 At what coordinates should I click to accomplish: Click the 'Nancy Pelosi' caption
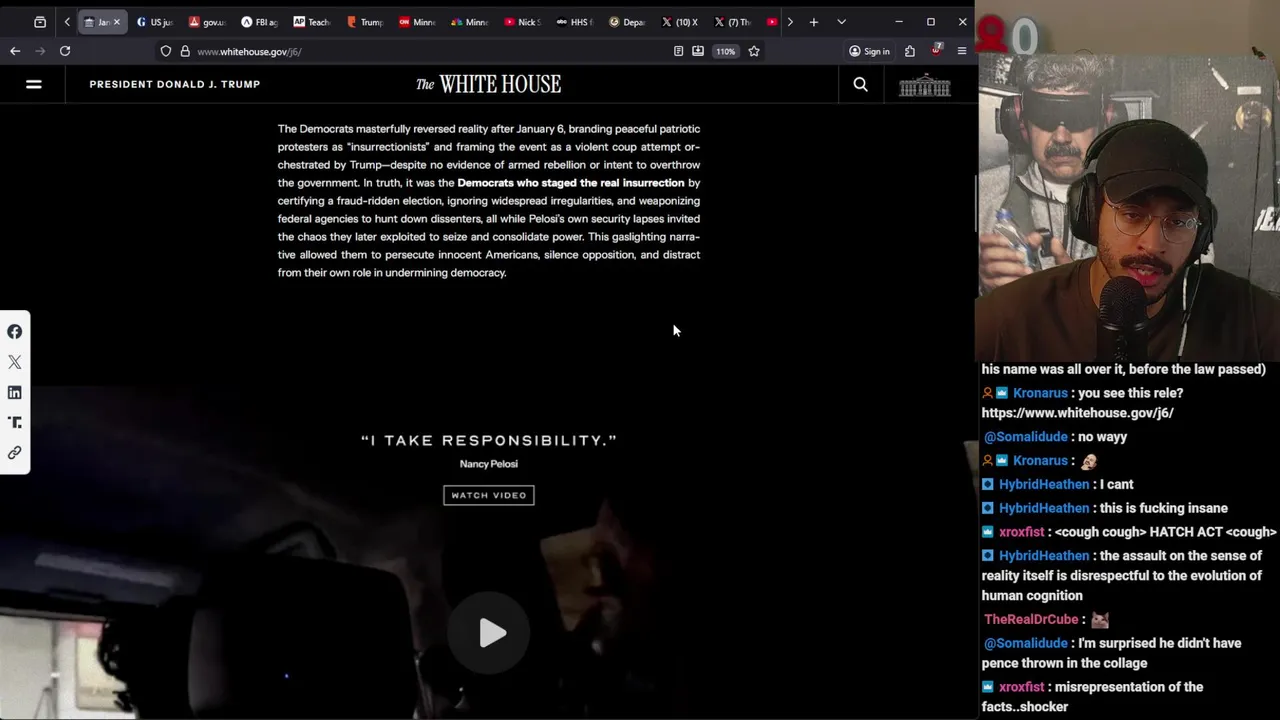[489, 464]
